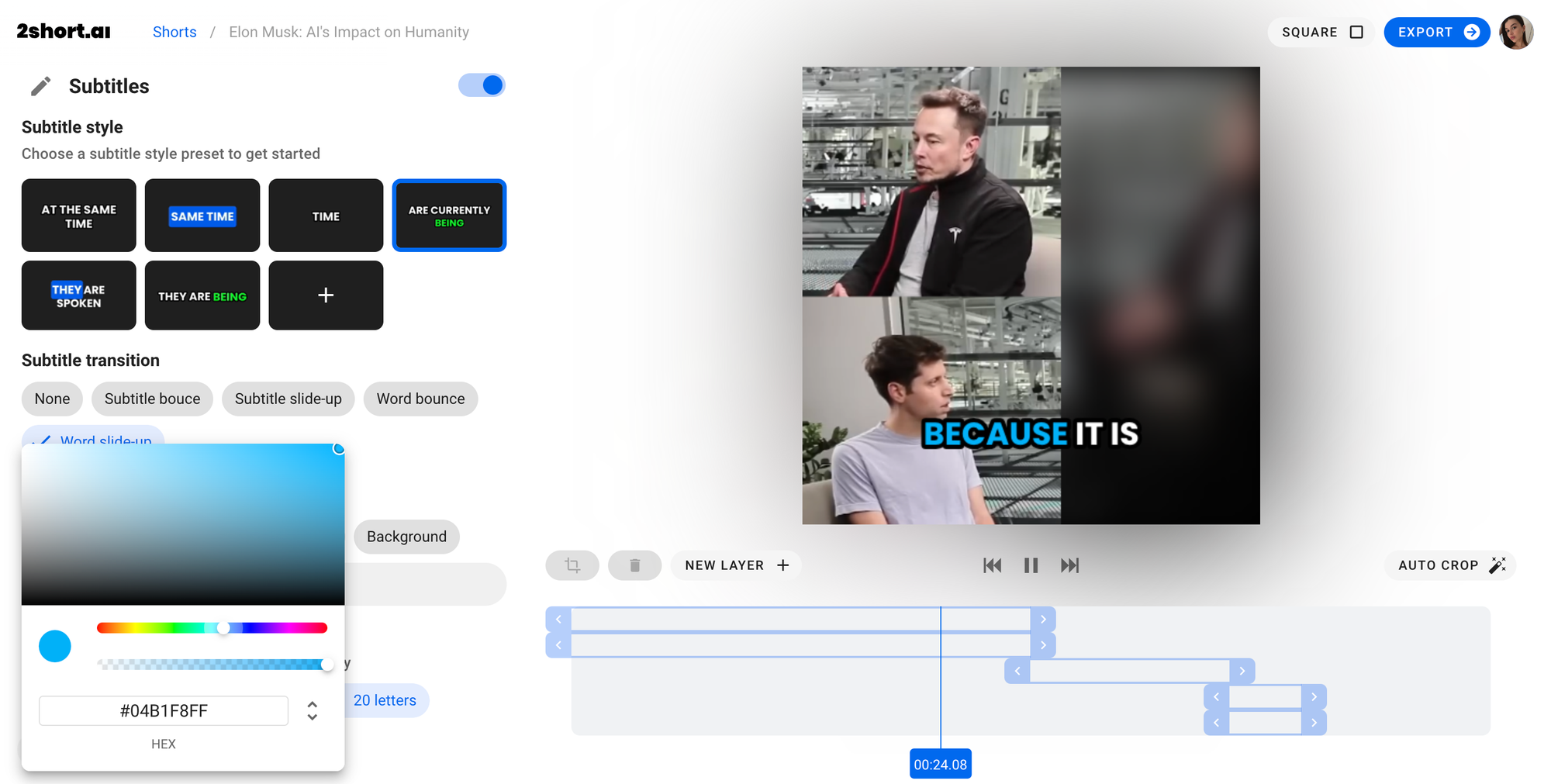1551x784 pixels.
Task: Choose the blue-highlighted 'SAME TIME' preset
Action: (x=202, y=216)
